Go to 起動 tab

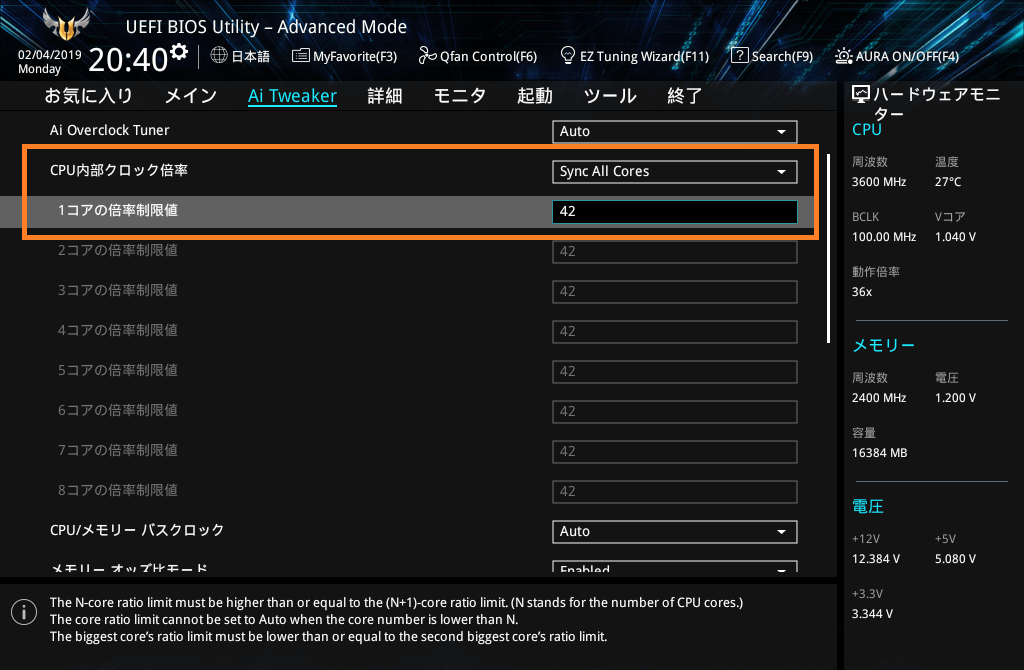(535, 96)
